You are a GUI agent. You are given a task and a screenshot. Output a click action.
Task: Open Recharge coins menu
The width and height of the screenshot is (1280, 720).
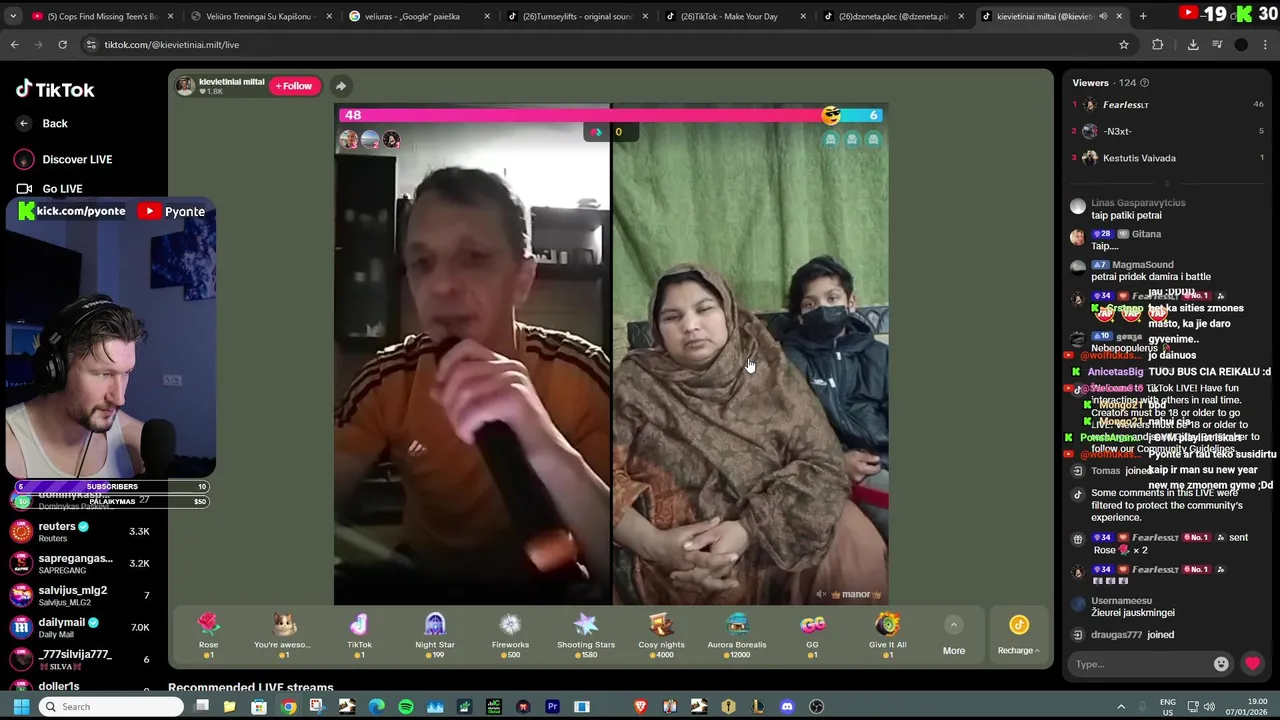[1018, 635]
